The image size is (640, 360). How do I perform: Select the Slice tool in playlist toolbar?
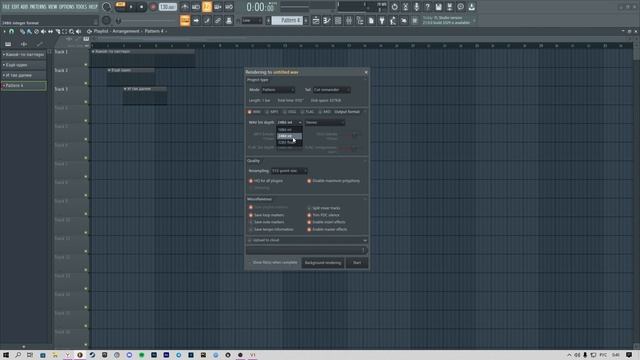(58, 31)
